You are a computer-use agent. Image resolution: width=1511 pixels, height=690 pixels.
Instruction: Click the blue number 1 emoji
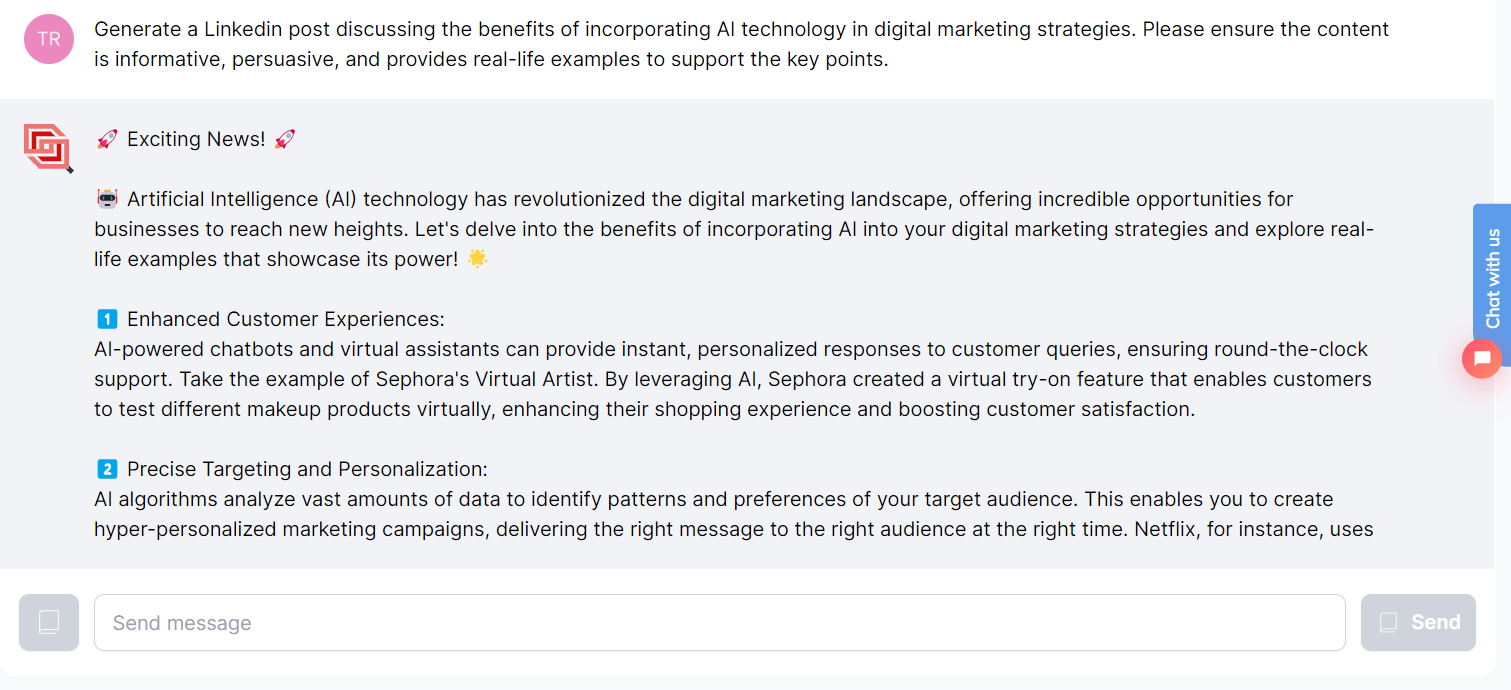click(x=107, y=319)
